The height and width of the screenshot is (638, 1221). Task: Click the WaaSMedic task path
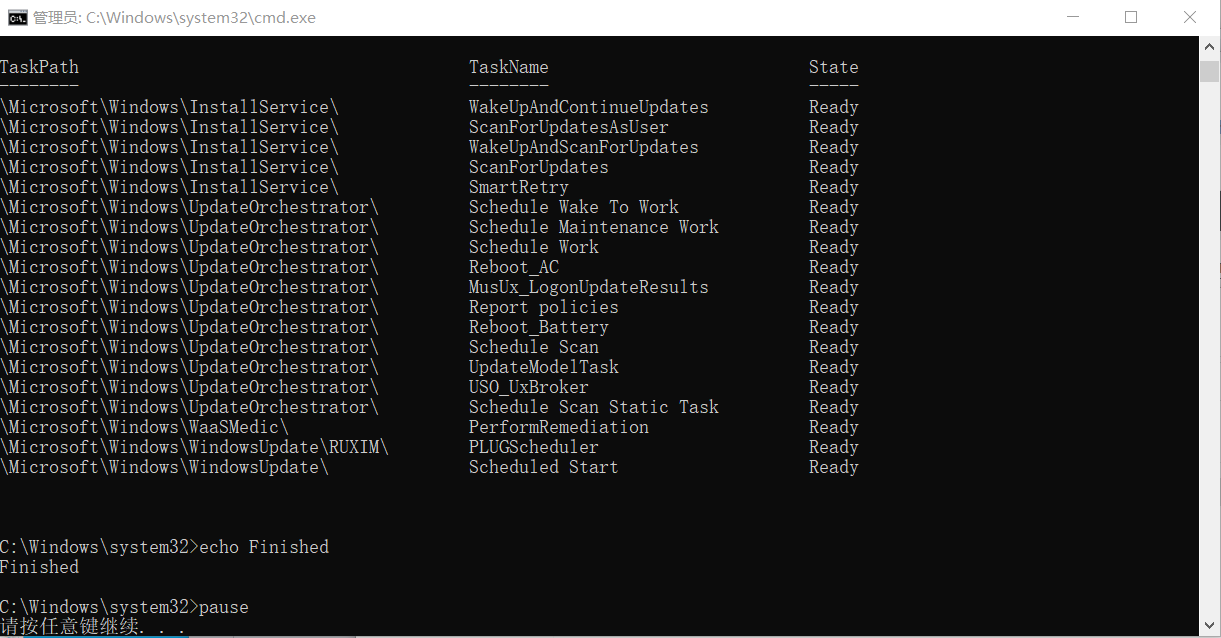point(144,427)
